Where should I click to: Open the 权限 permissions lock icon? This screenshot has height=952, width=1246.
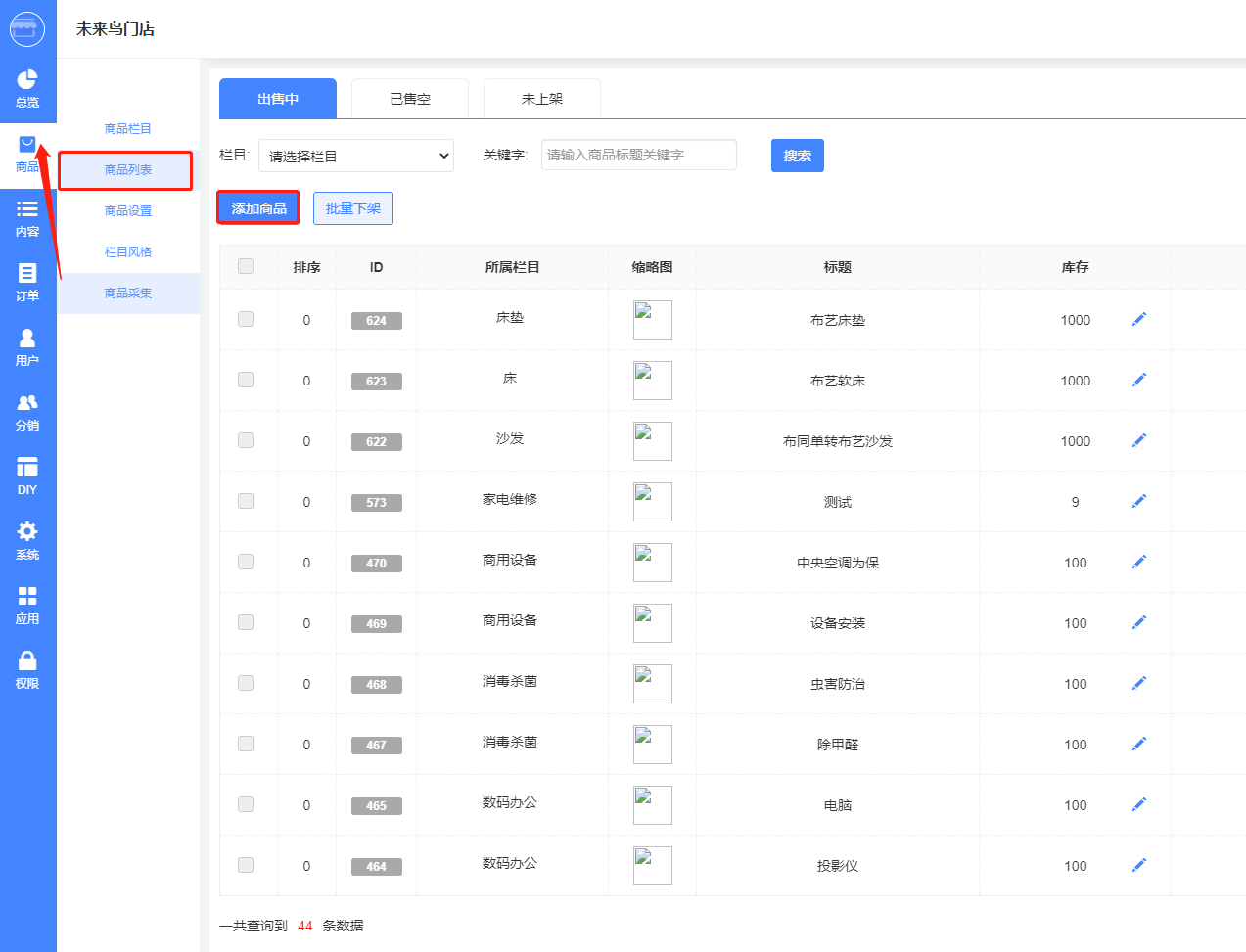tap(27, 669)
